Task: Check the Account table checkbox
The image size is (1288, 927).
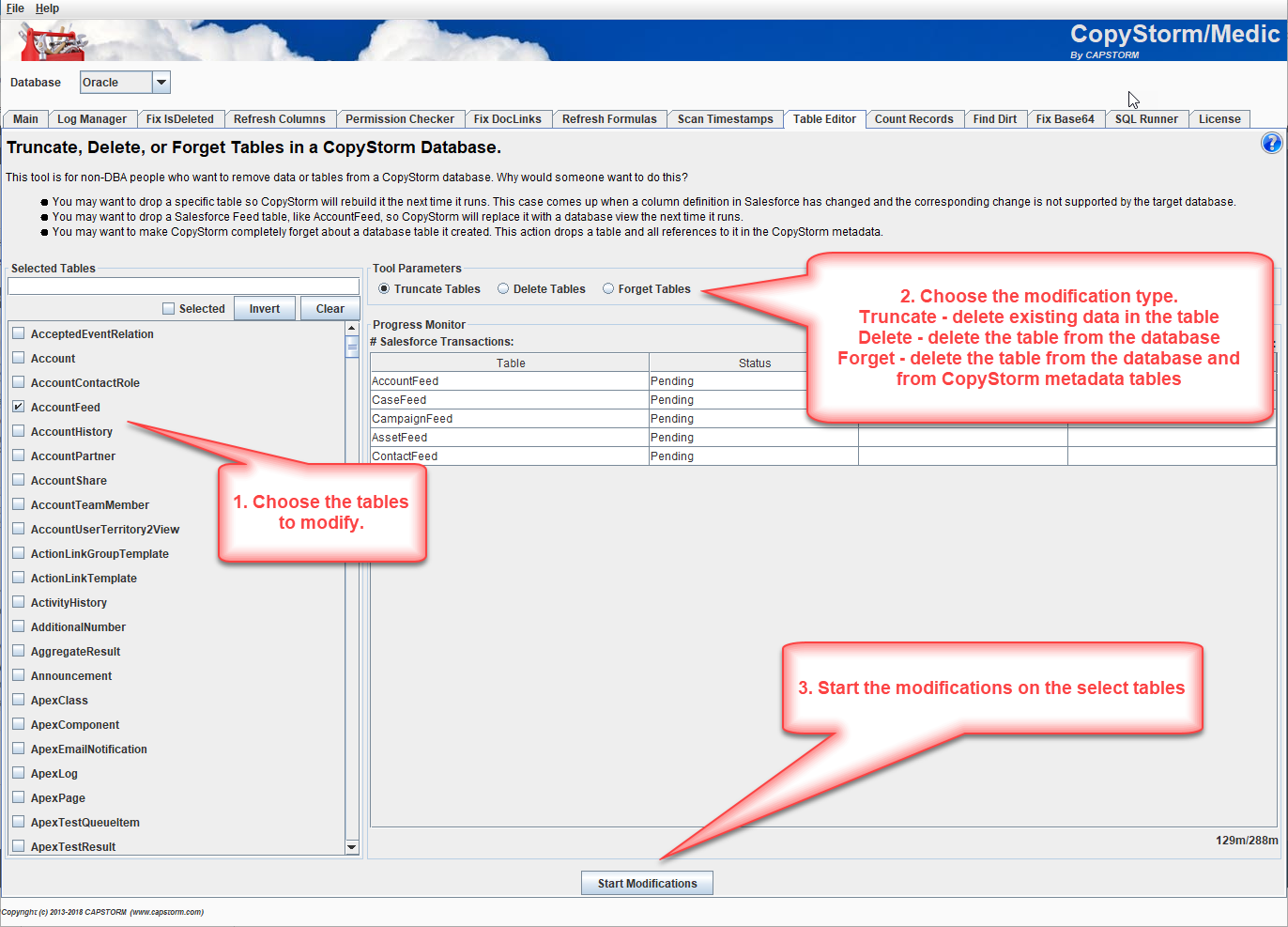Action: (18, 357)
